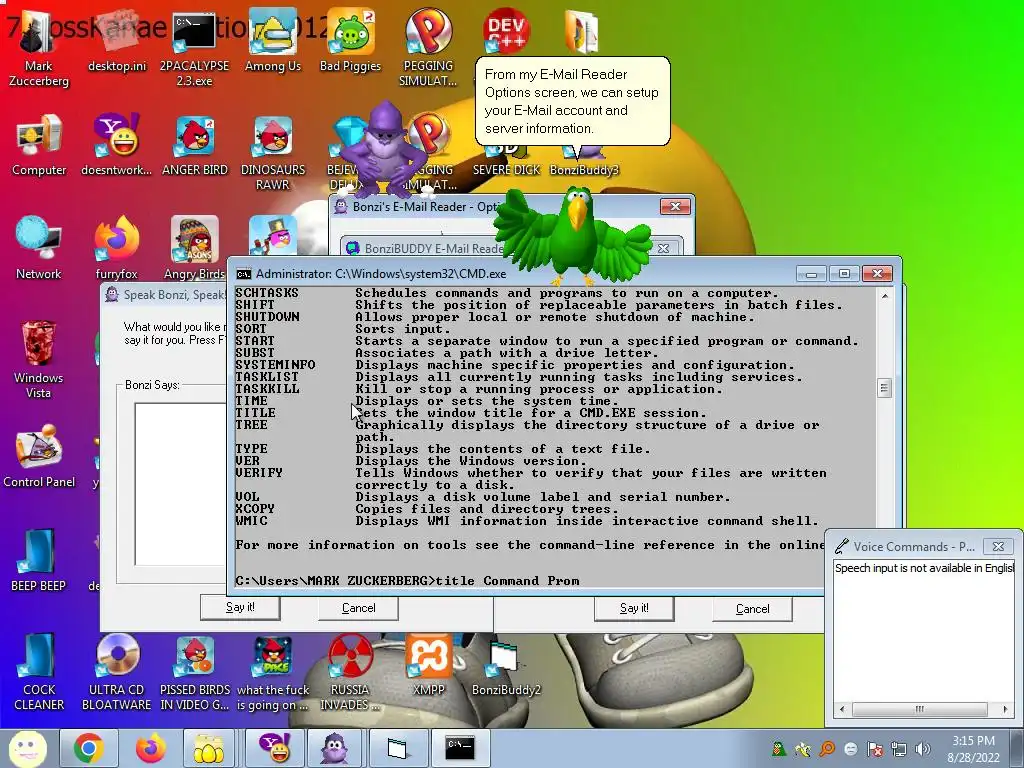Open the Angry Birds Seasons icon
1024x768 pixels.
pyautogui.click(x=195, y=249)
